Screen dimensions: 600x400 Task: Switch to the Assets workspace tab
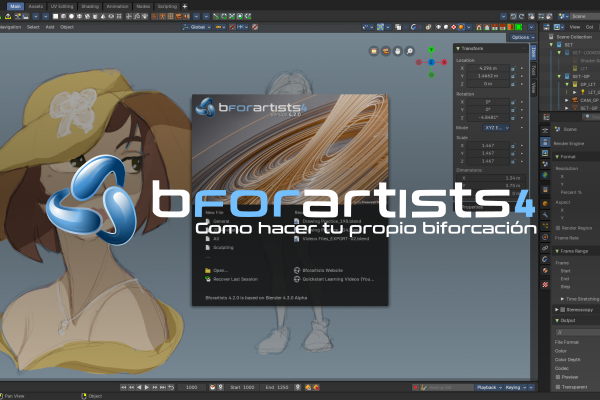click(x=36, y=7)
